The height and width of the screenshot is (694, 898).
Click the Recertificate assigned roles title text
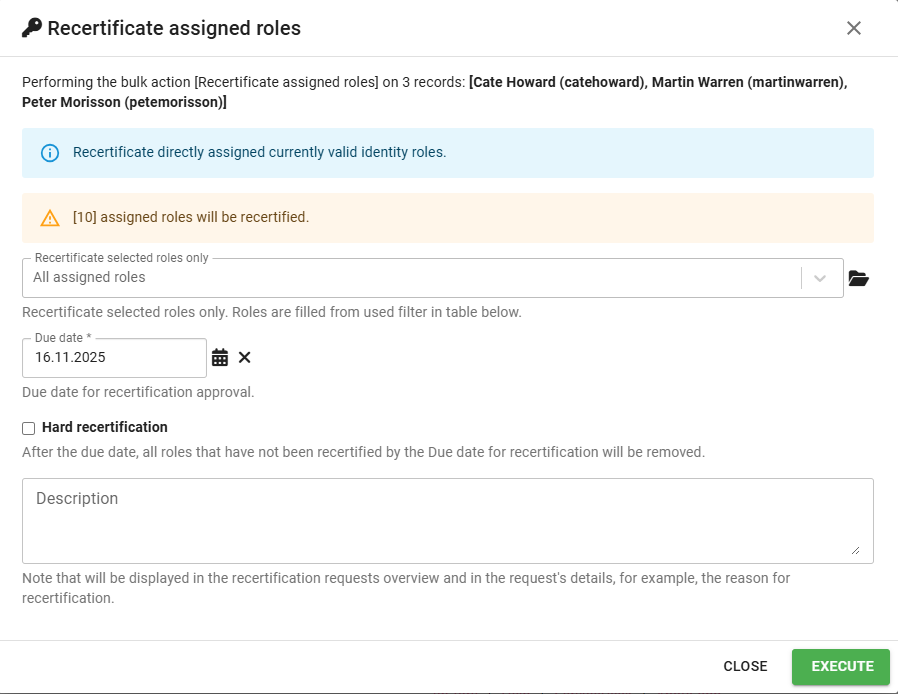click(174, 28)
